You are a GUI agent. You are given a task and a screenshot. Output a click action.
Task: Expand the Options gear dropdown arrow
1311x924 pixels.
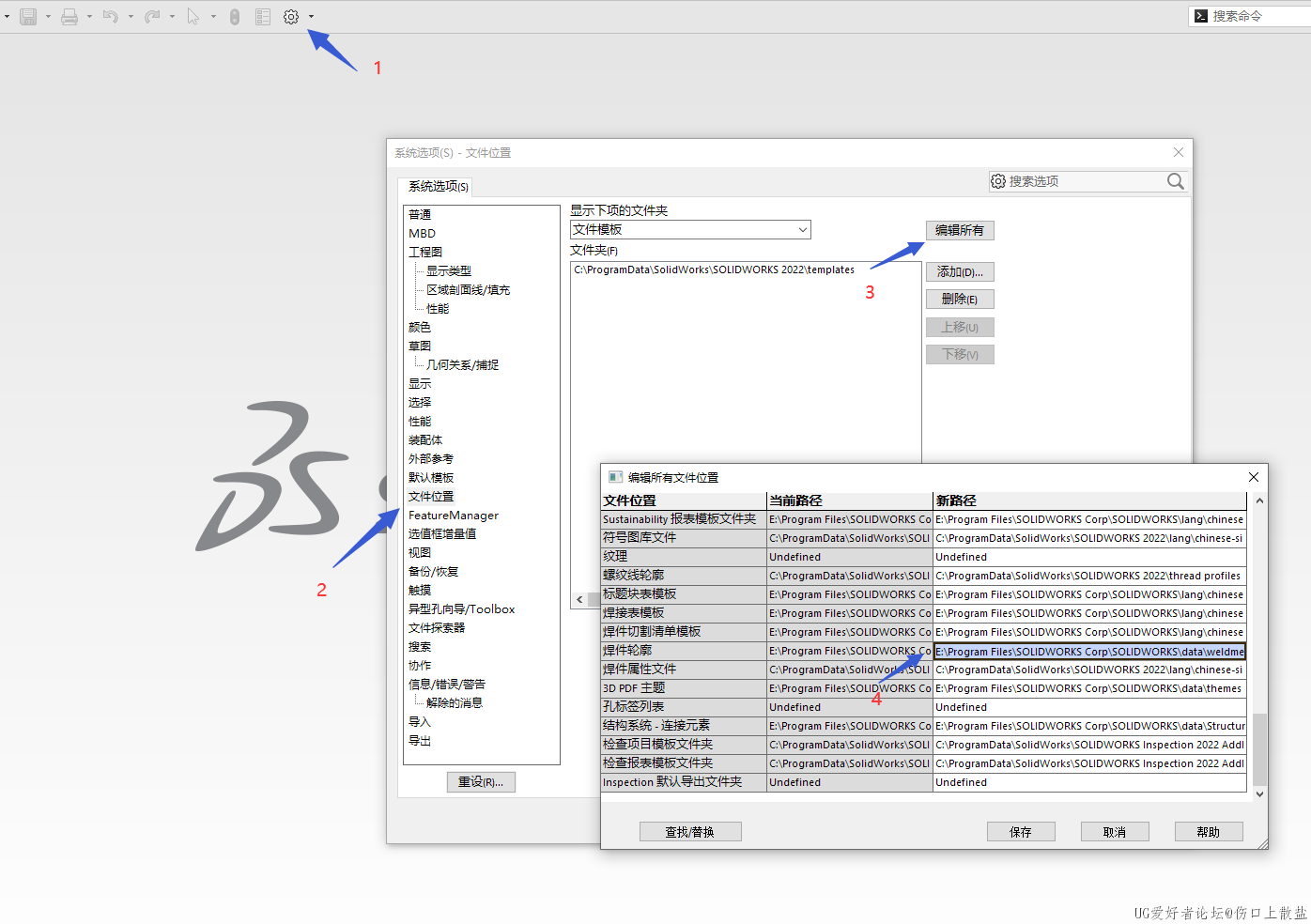point(311,17)
